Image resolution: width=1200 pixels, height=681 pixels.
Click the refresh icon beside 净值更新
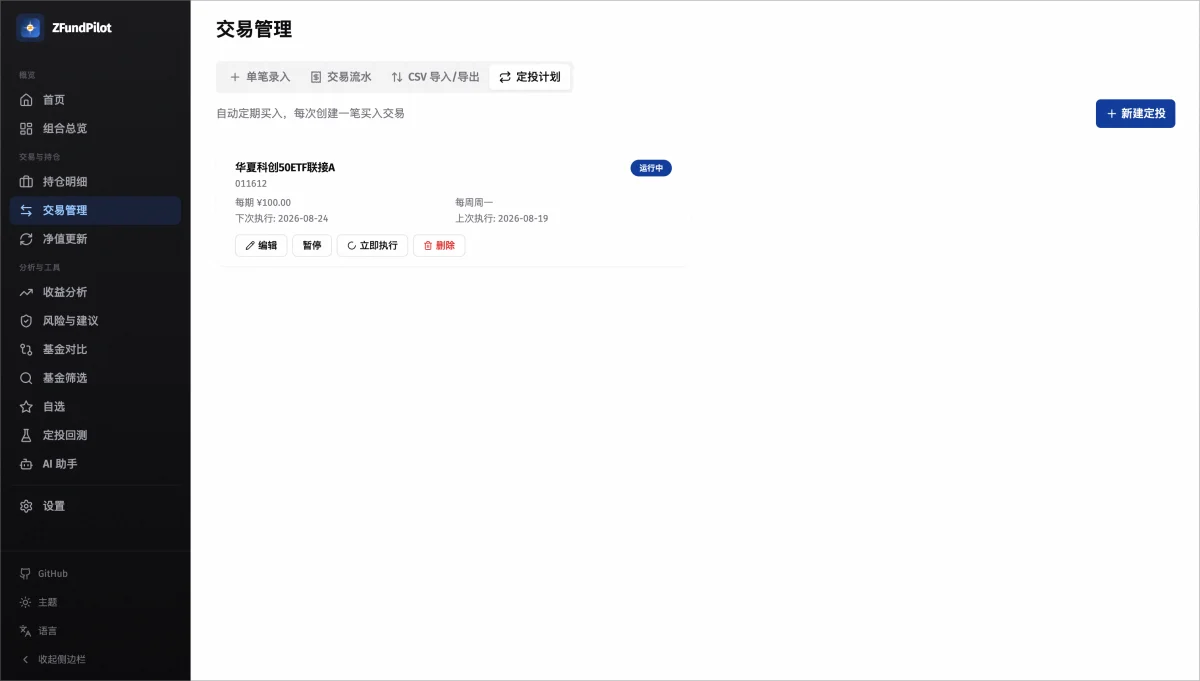pos(26,239)
